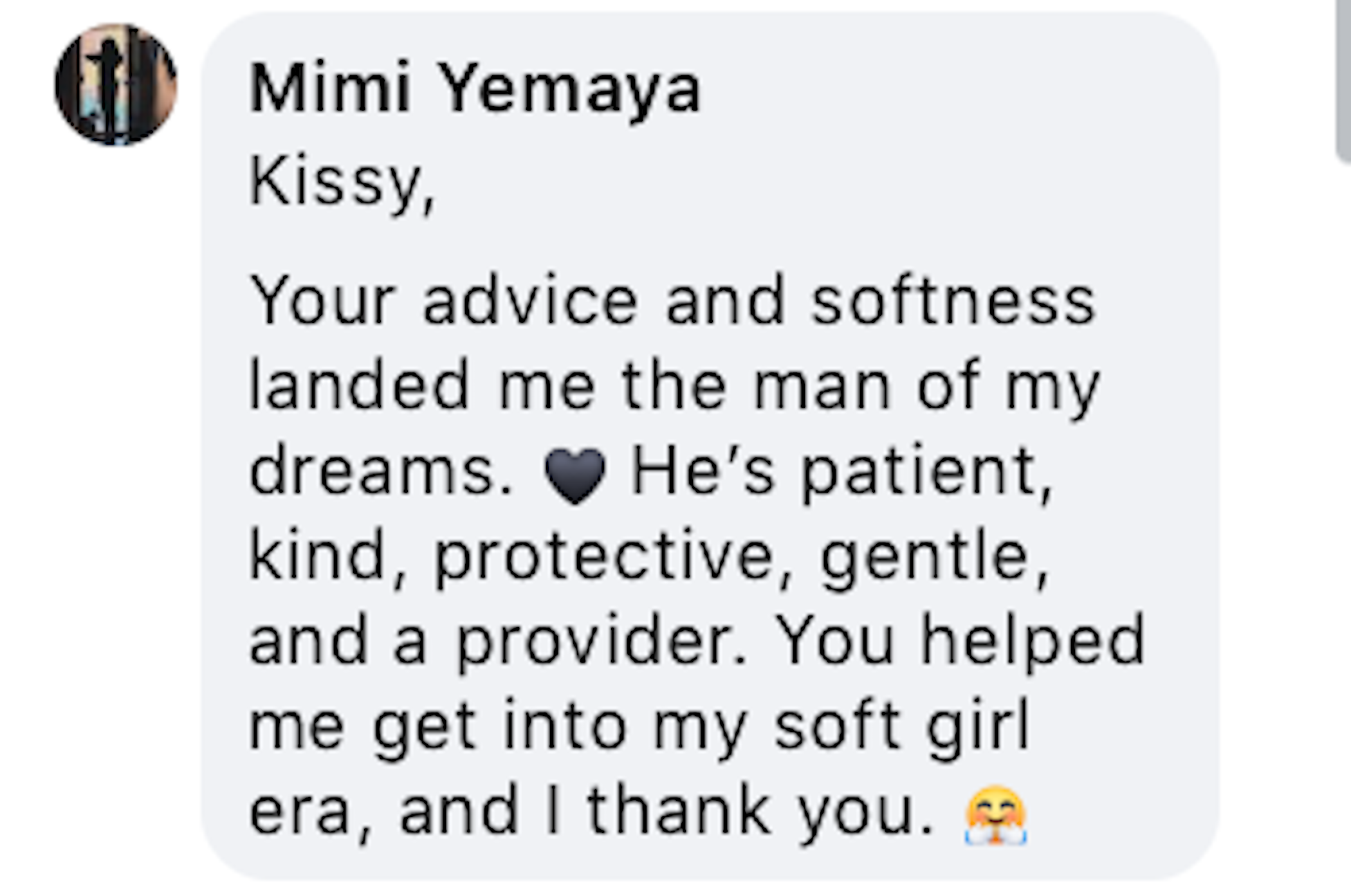This screenshot has height=896, width=1351.
Task: Click the hugging face emoji
Action: (x=995, y=814)
